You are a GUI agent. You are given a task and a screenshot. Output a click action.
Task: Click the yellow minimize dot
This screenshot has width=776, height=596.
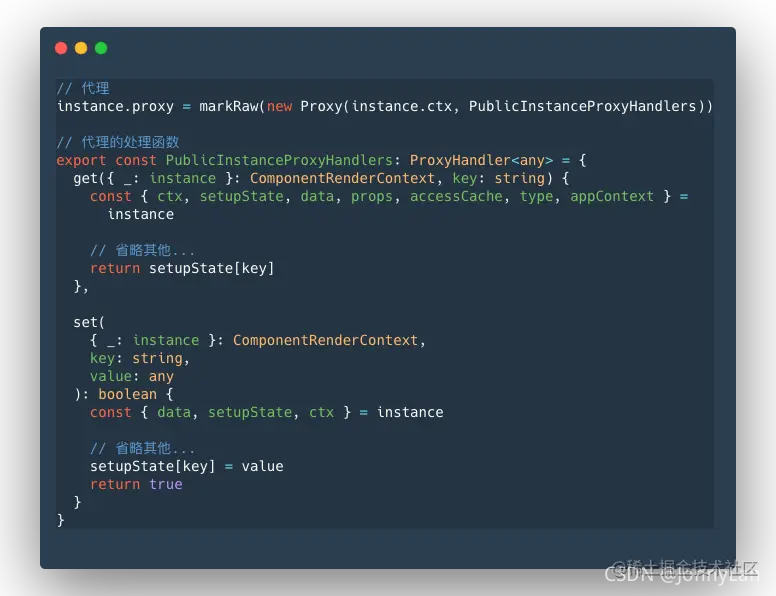81,48
